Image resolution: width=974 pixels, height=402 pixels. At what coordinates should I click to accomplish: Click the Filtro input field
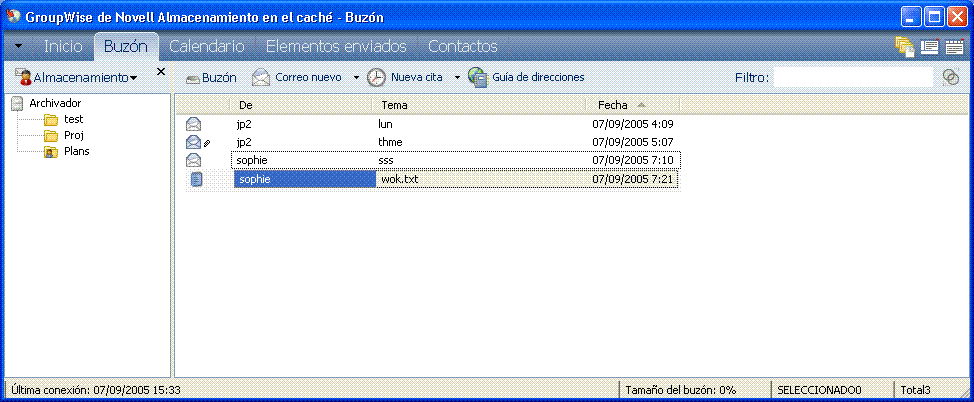point(854,78)
